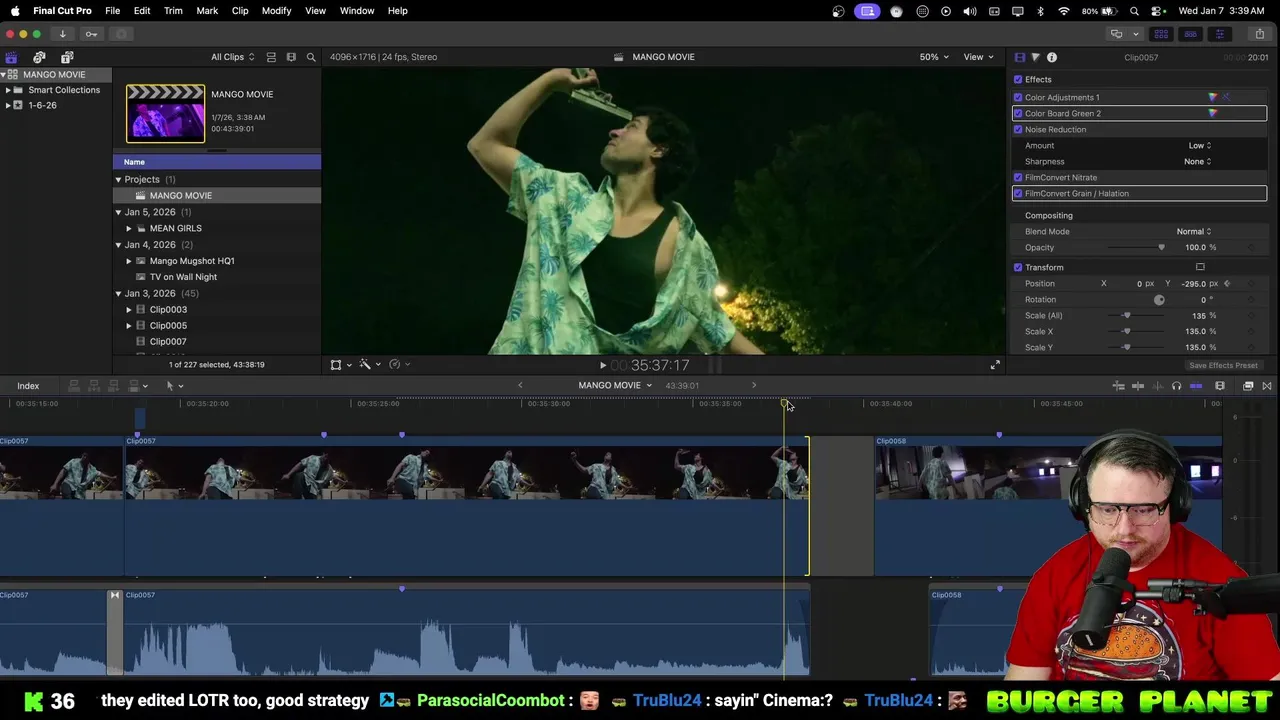Image resolution: width=1280 pixels, height=720 pixels.
Task: Open viewer zoom 50% dropdown
Action: [935, 57]
